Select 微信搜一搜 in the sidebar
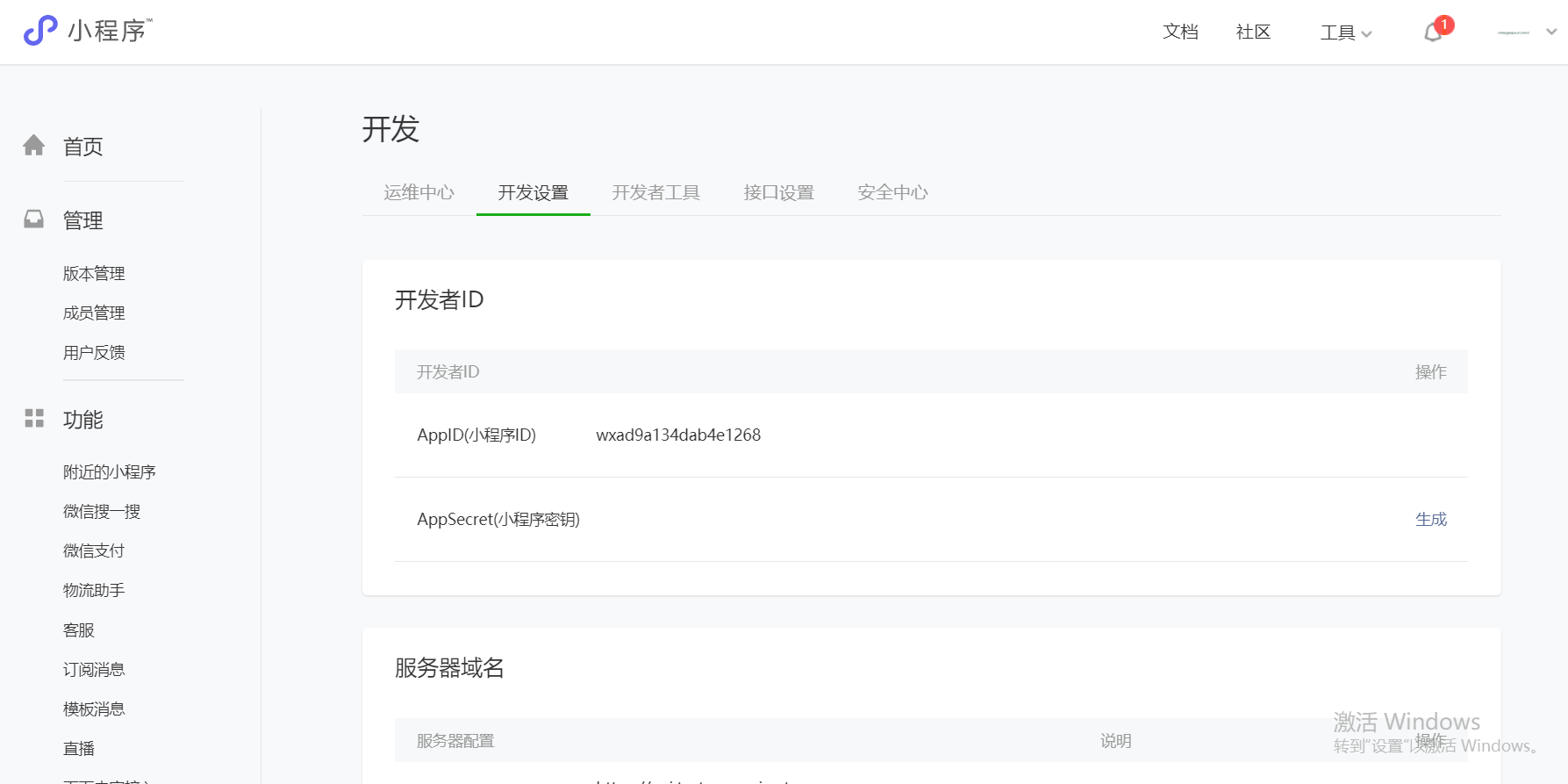This screenshot has height=784, width=1568. coord(102,511)
